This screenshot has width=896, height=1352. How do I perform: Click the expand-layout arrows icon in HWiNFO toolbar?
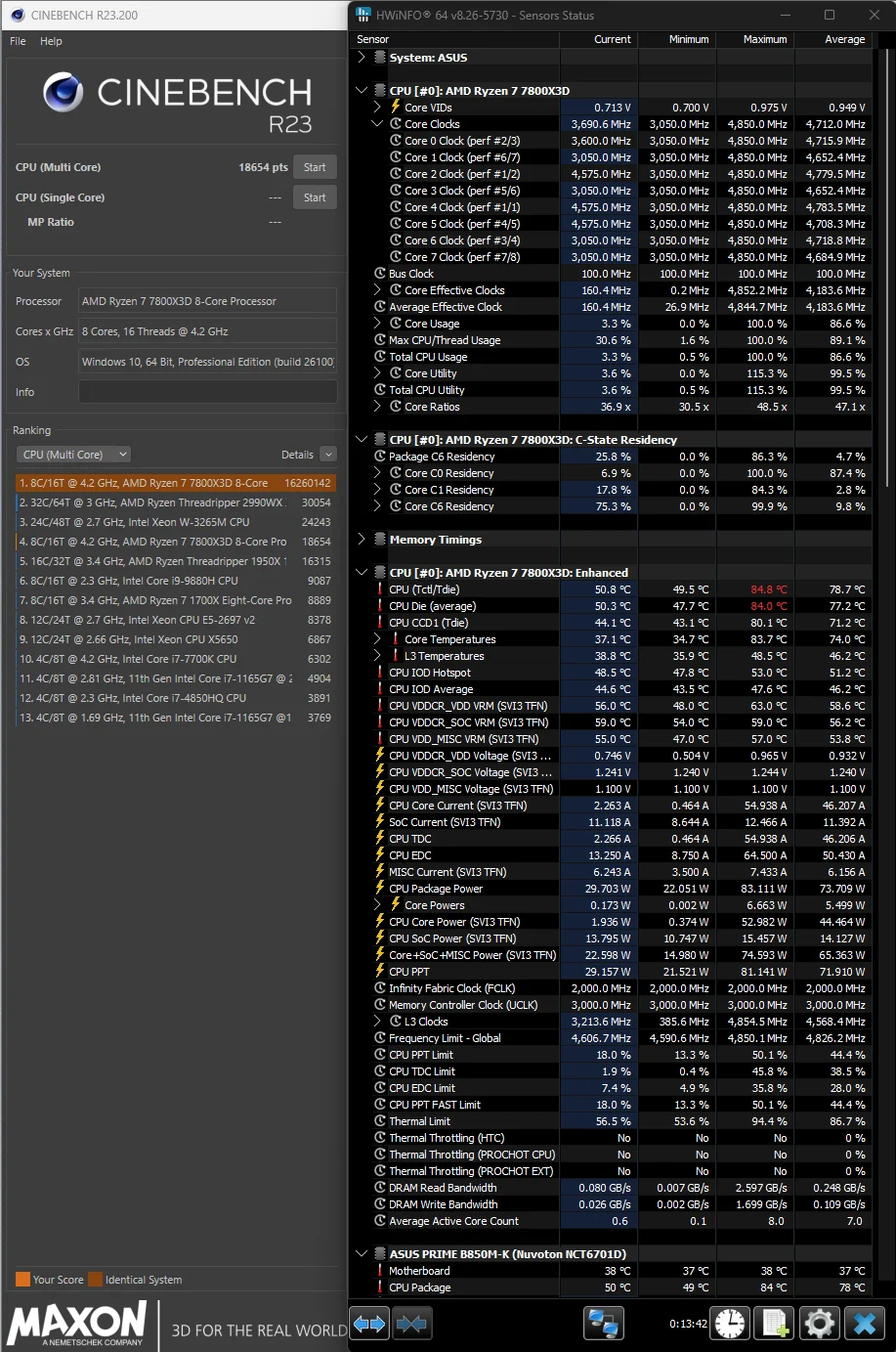[x=369, y=1324]
